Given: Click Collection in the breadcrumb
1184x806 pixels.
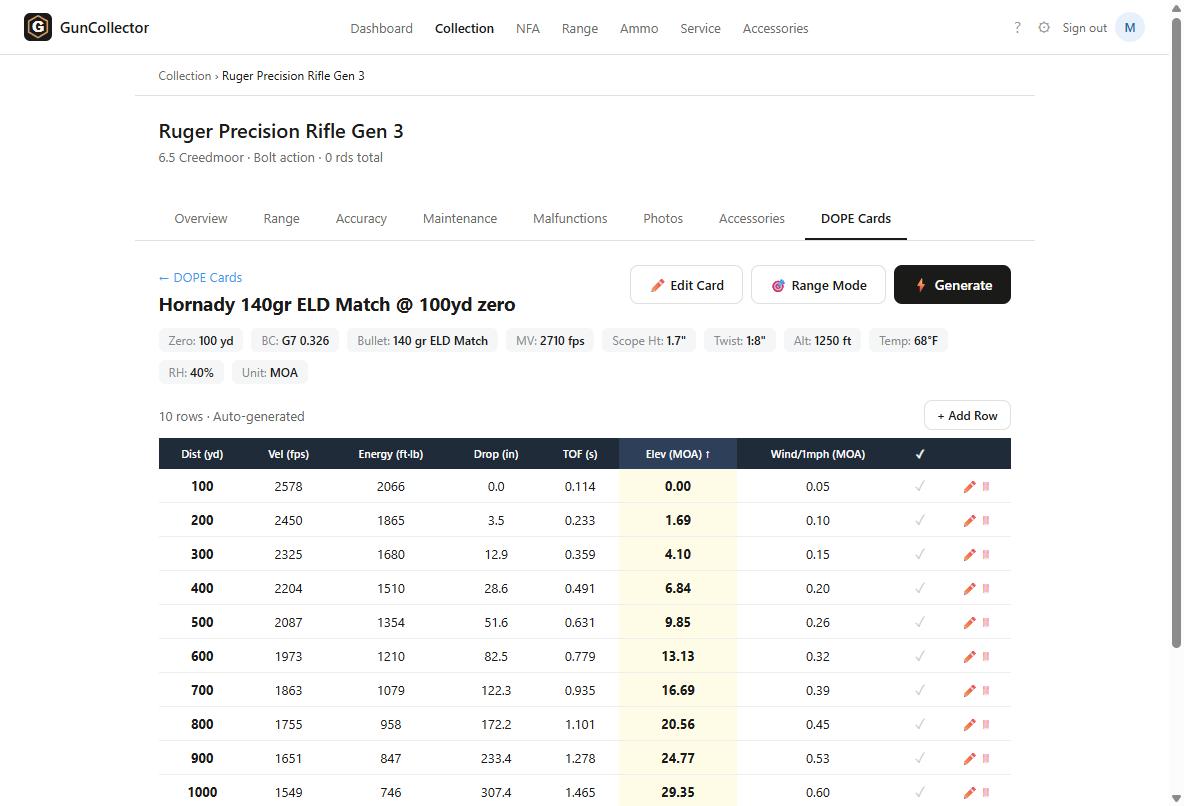Looking at the screenshot, I should pos(184,76).
